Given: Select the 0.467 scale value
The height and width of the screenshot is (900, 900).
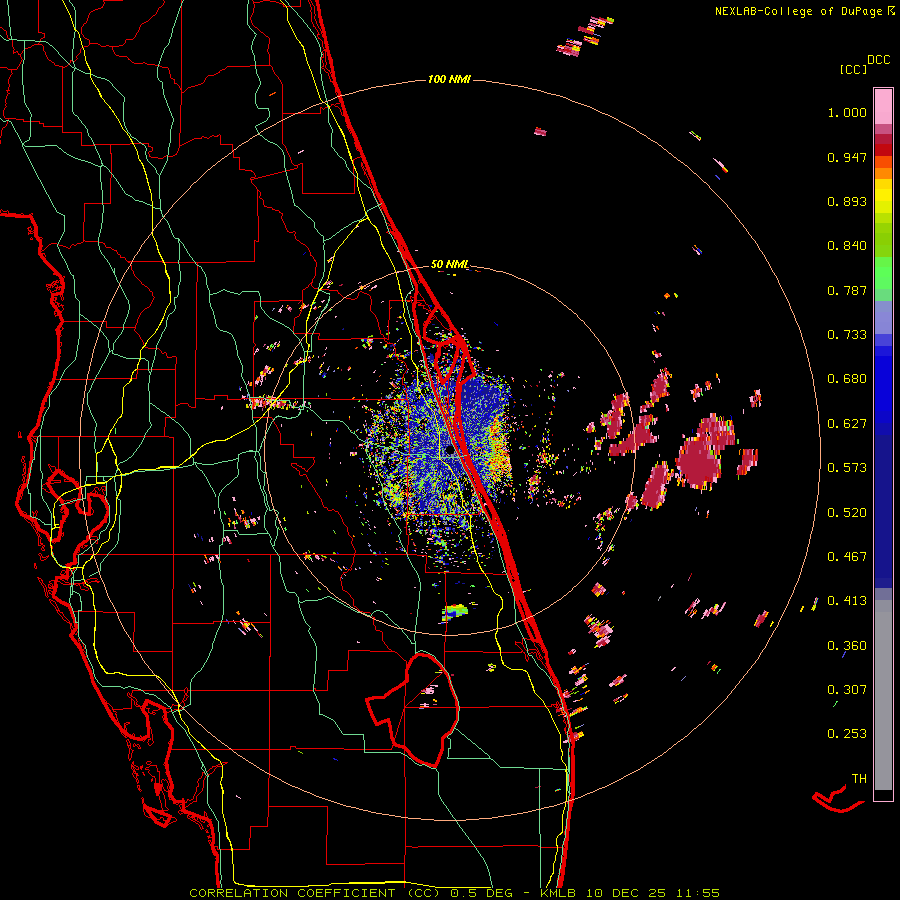Looking at the screenshot, I should click(x=847, y=557).
